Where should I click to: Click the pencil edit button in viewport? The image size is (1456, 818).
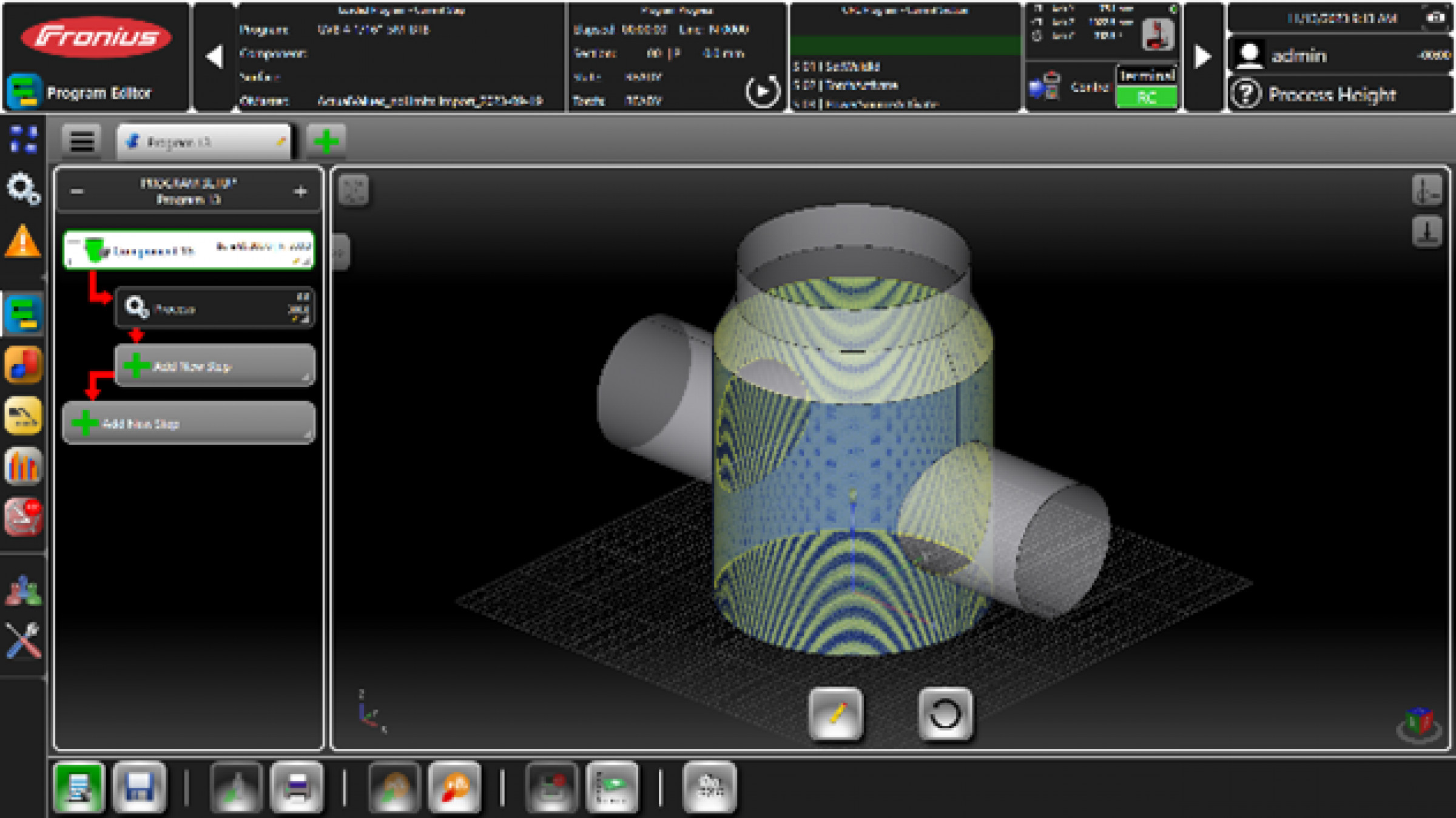[x=836, y=714]
